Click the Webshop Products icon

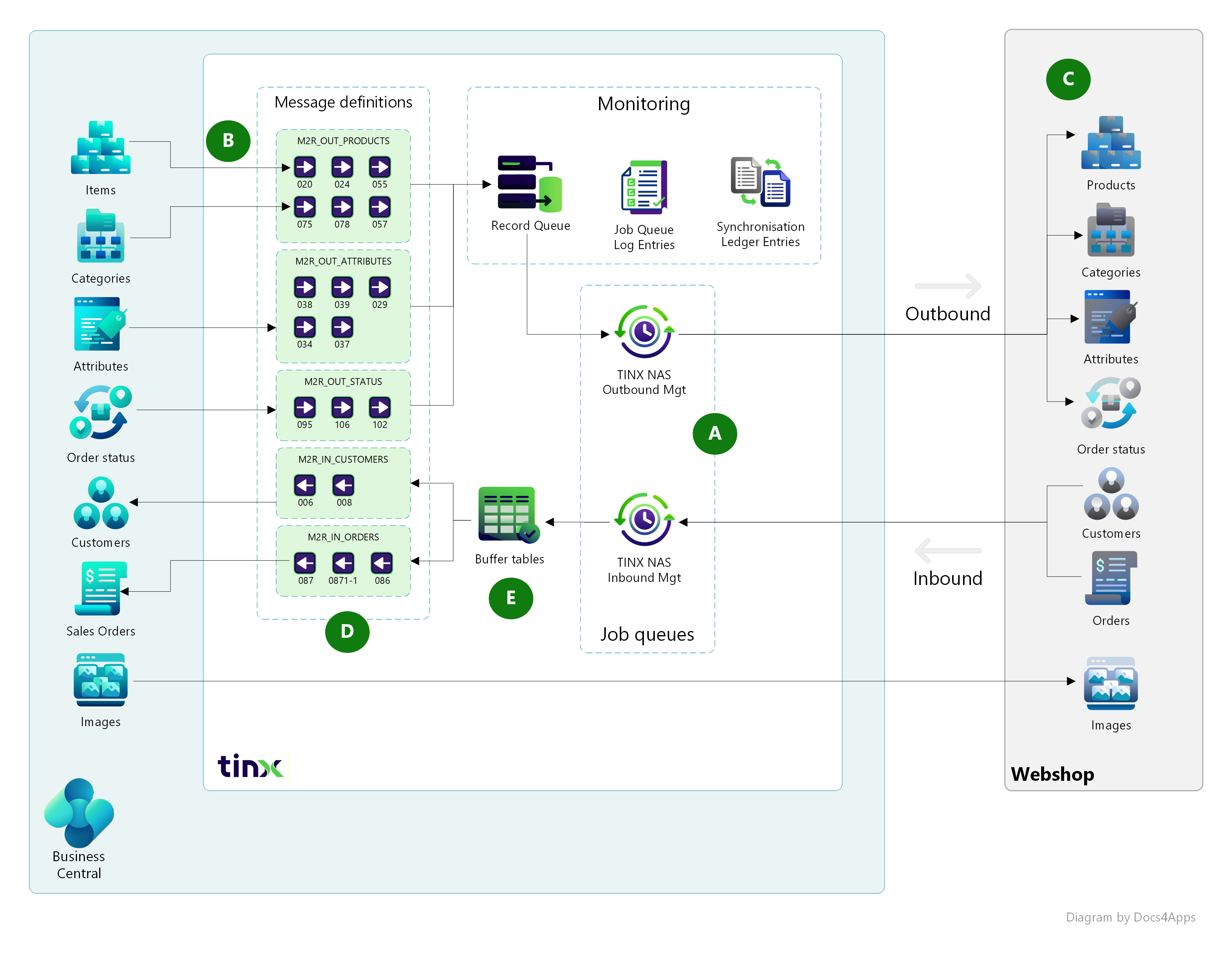(1111, 143)
